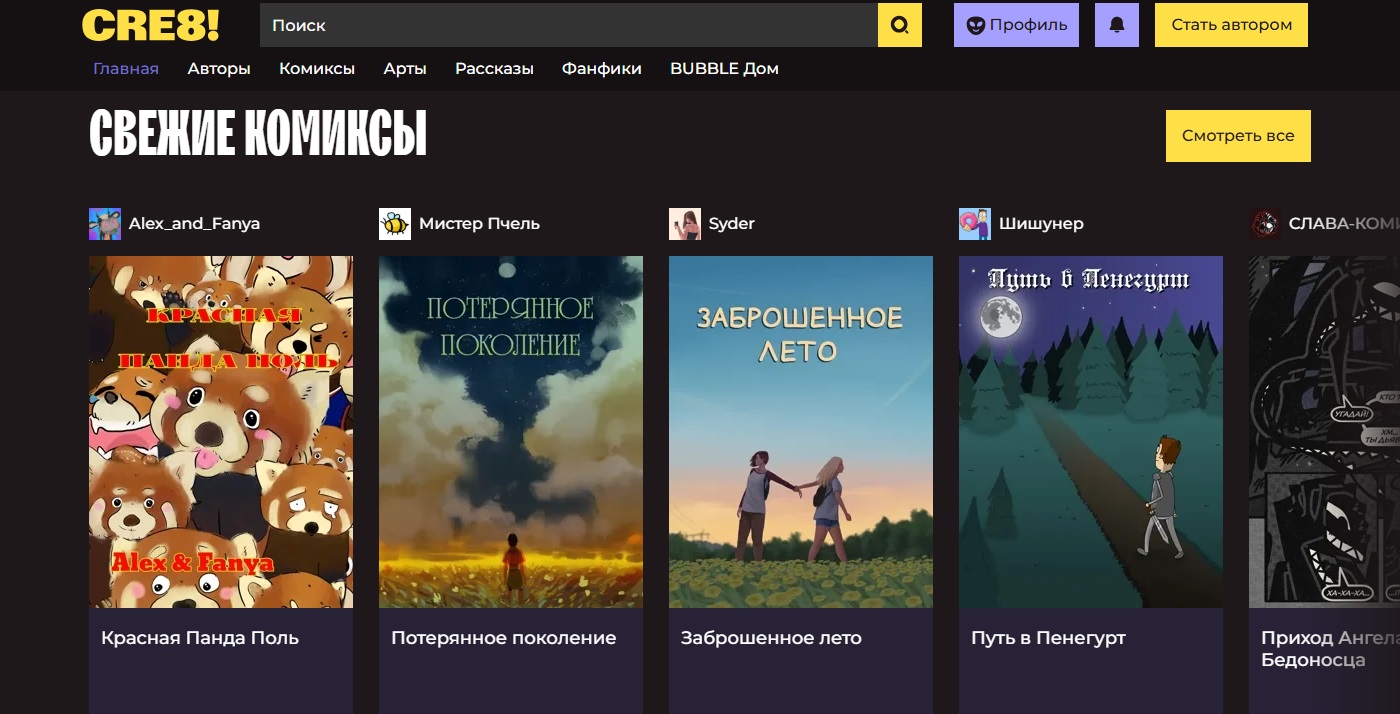
Task: Click the title Приход Ангела Бедоносца
Action: pos(1330,649)
